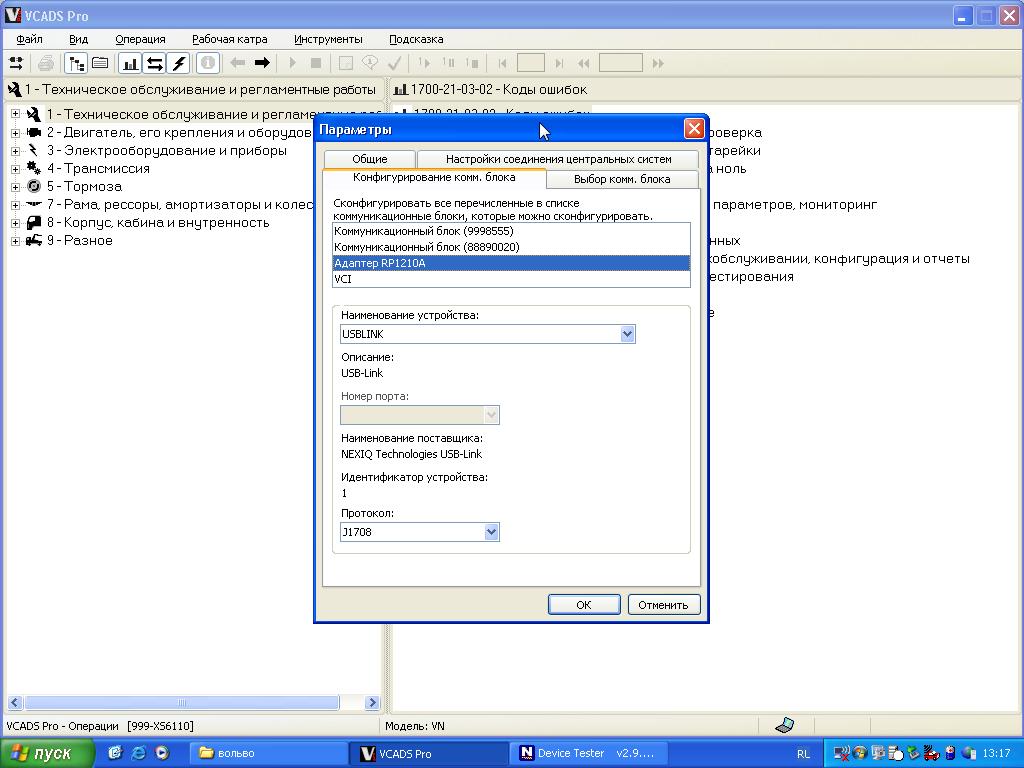Select the tree view toolbar icon
The image size is (1024, 768).
(76, 63)
